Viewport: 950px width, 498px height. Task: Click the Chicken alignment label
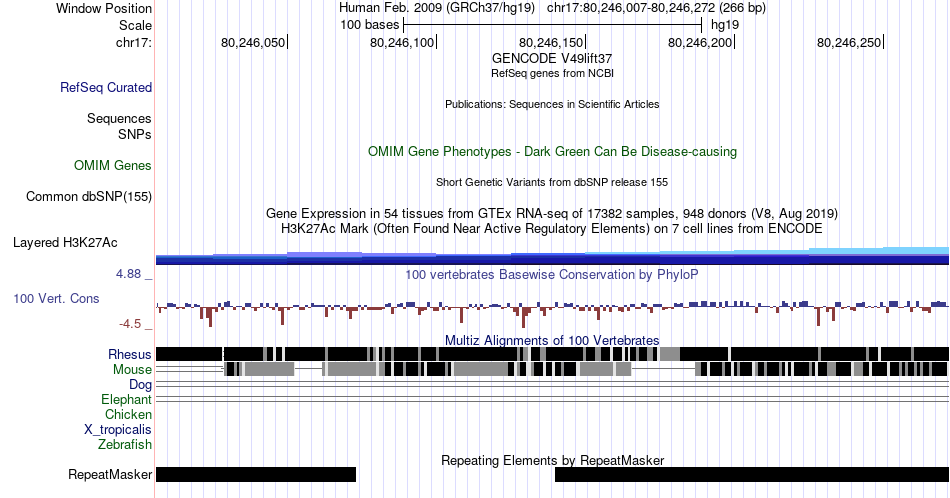click(128, 414)
